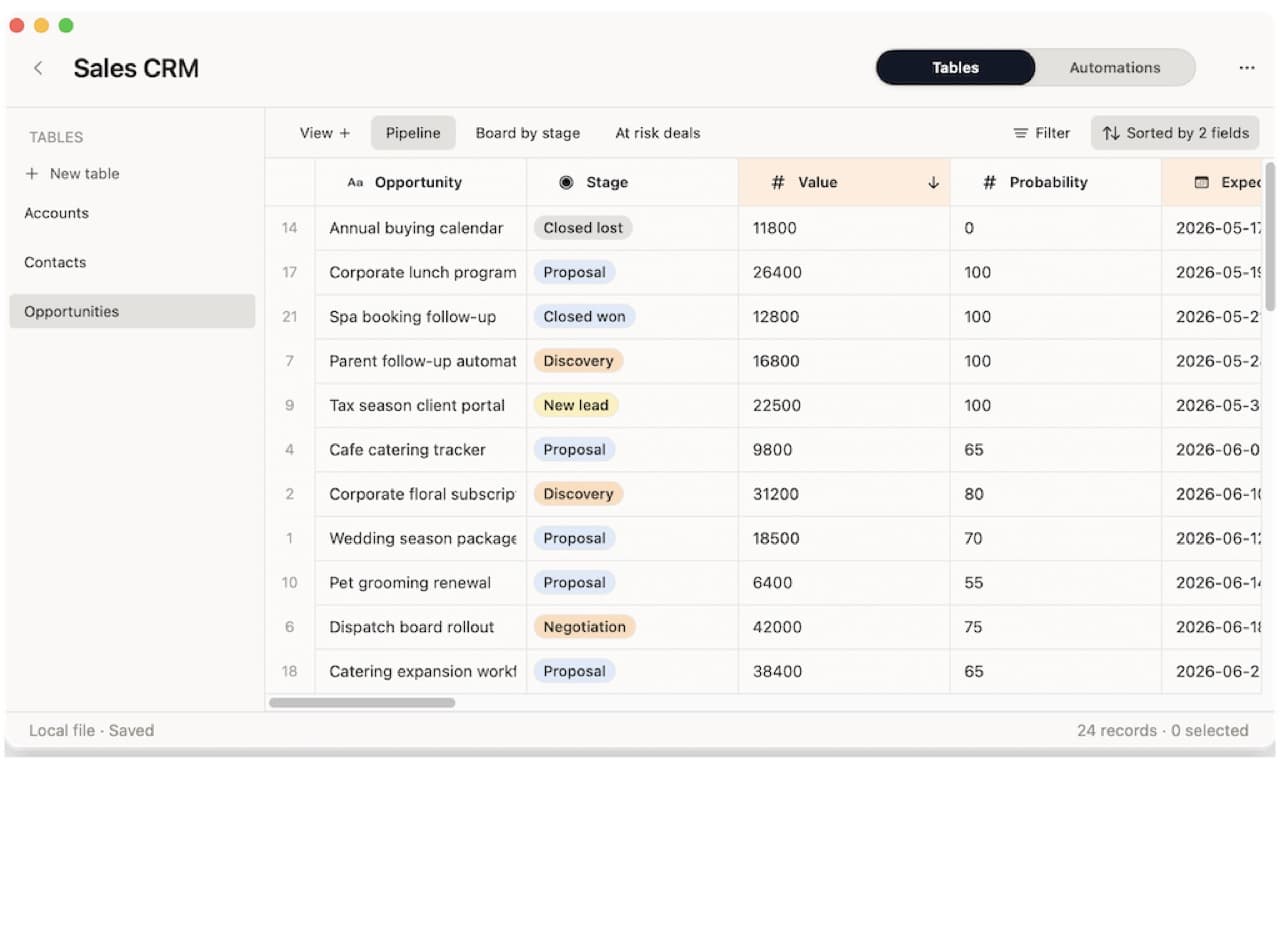
Task: Click the Probability column header
Action: [x=1056, y=182]
